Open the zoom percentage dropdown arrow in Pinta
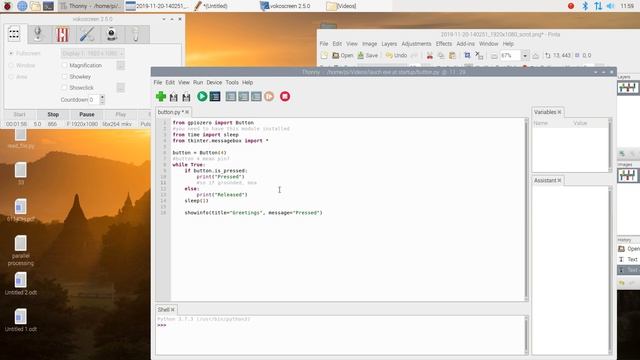The height and width of the screenshot is (360, 640). pos(525,56)
